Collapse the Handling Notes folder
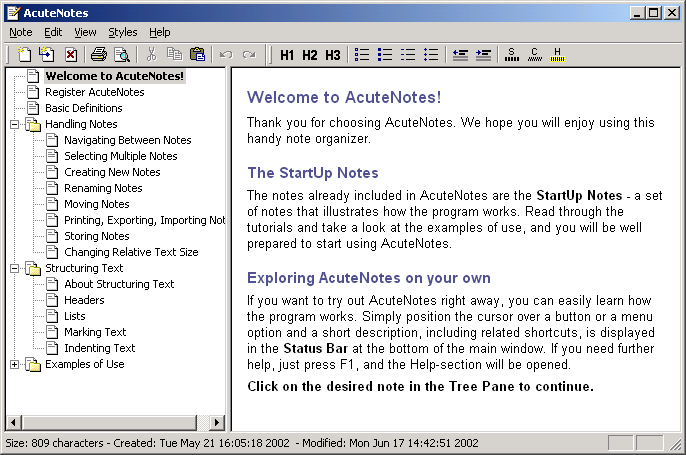686x455 pixels. coord(14,125)
